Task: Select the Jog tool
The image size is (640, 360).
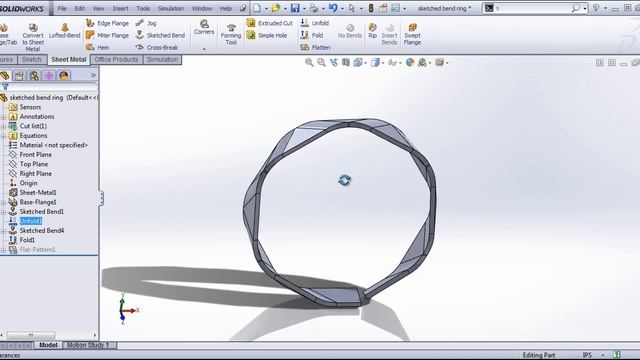Action: tap(146, 23)
